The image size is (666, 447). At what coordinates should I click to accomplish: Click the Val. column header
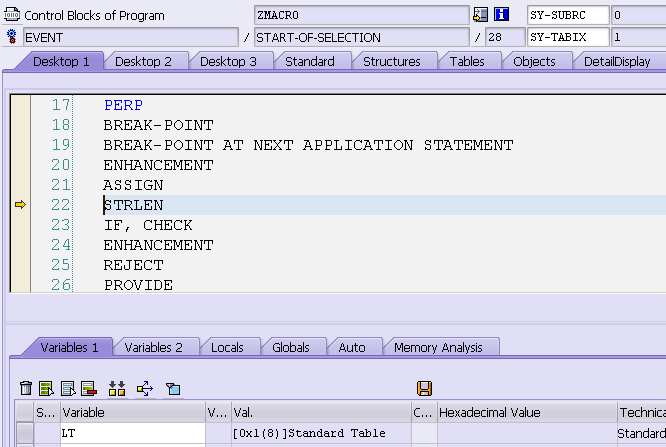[x=321, y=412]
